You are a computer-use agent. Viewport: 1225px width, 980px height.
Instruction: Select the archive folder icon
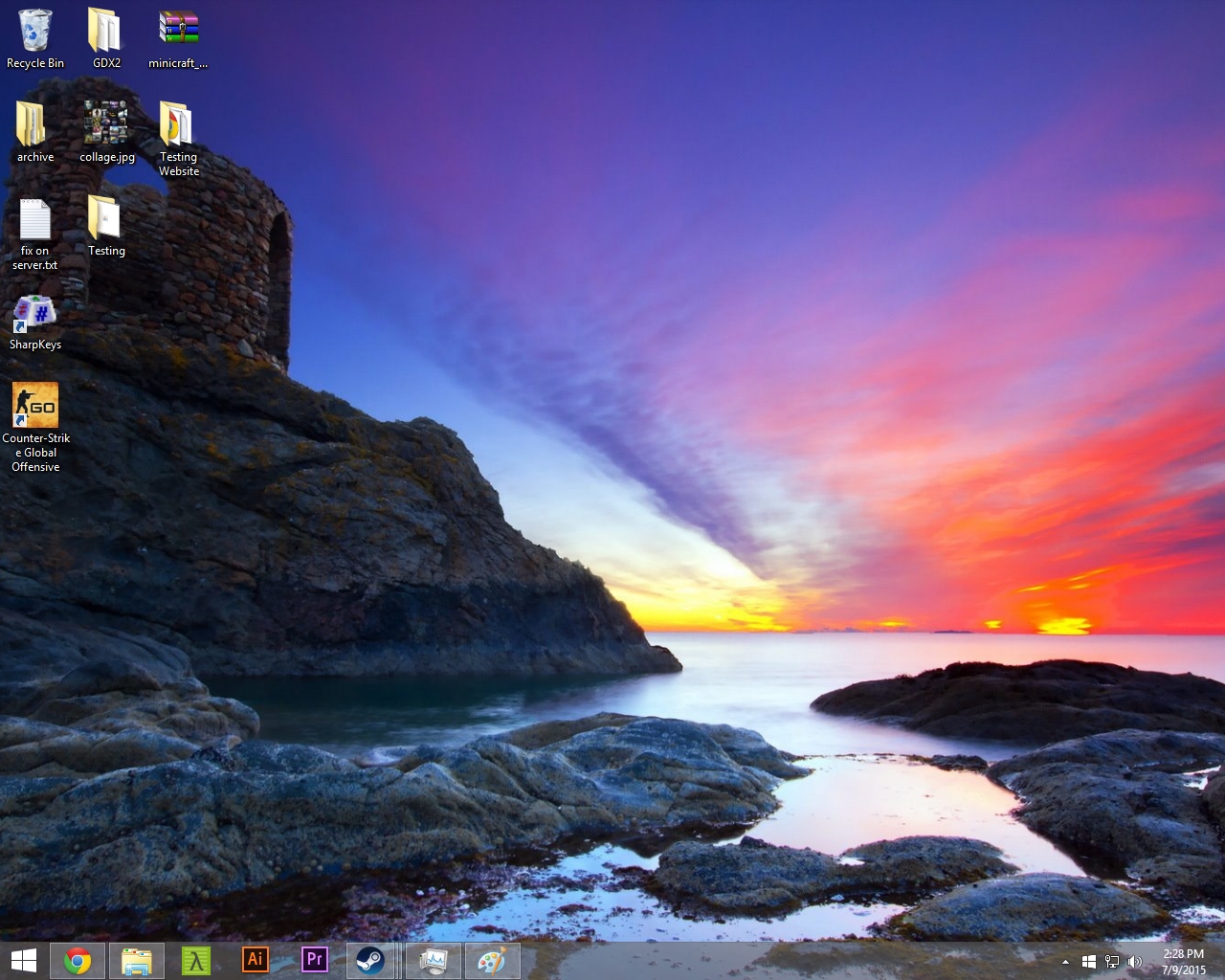[35, 132]
